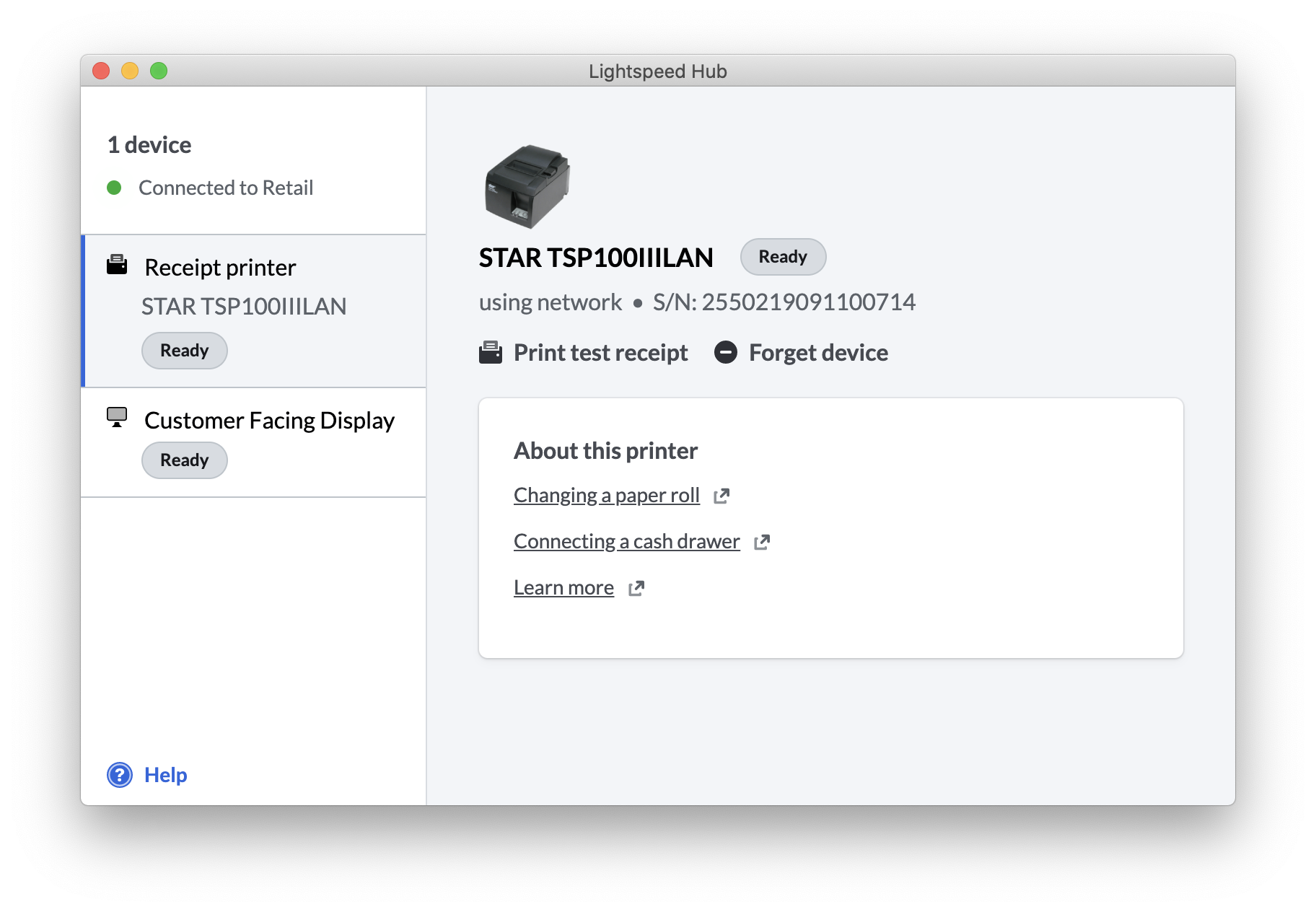Screen dimensions: 1316x912
Task: Click the 'using network' connection text
Action: click(550, 302)
